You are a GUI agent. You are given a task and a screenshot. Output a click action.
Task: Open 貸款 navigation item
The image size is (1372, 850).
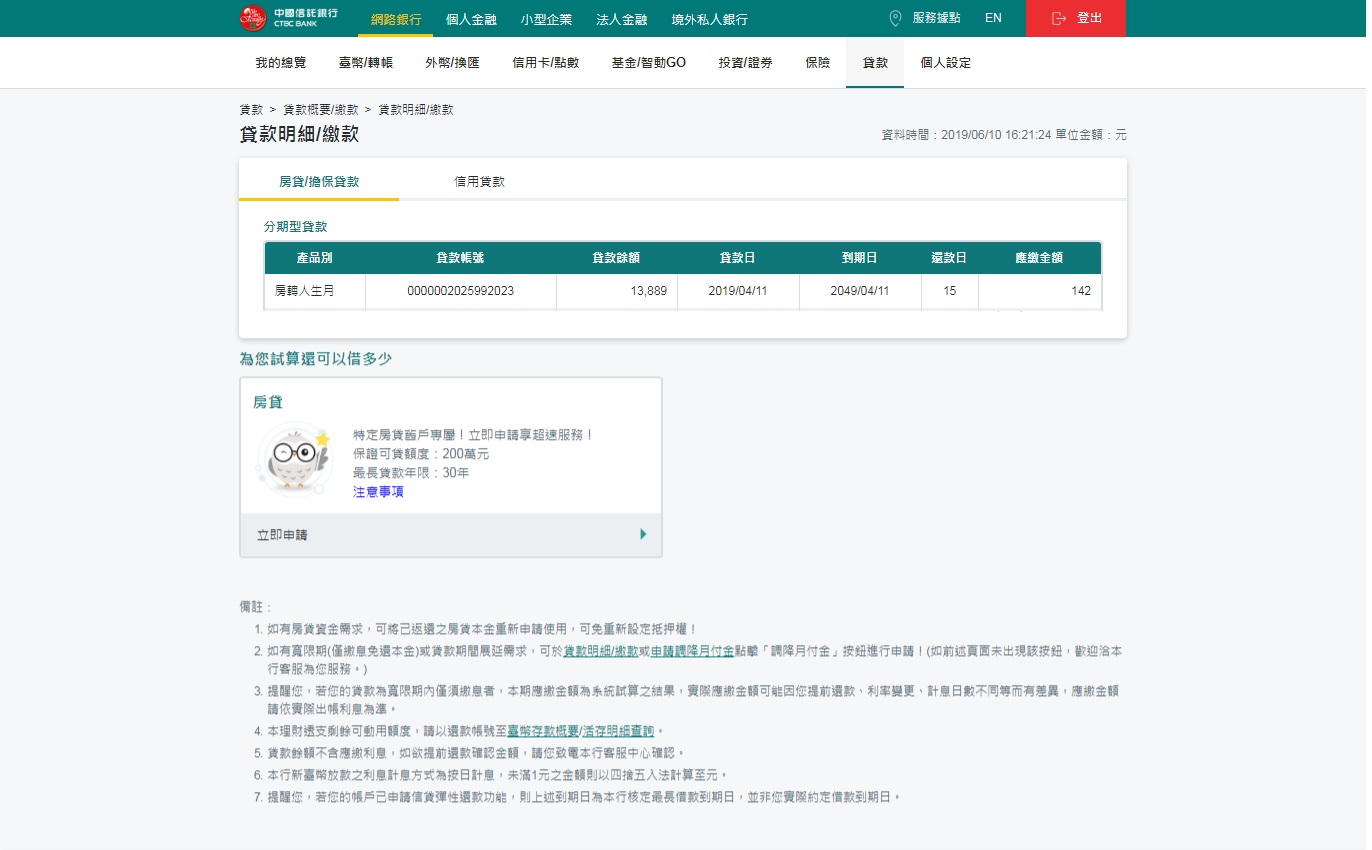click(875, 62)
